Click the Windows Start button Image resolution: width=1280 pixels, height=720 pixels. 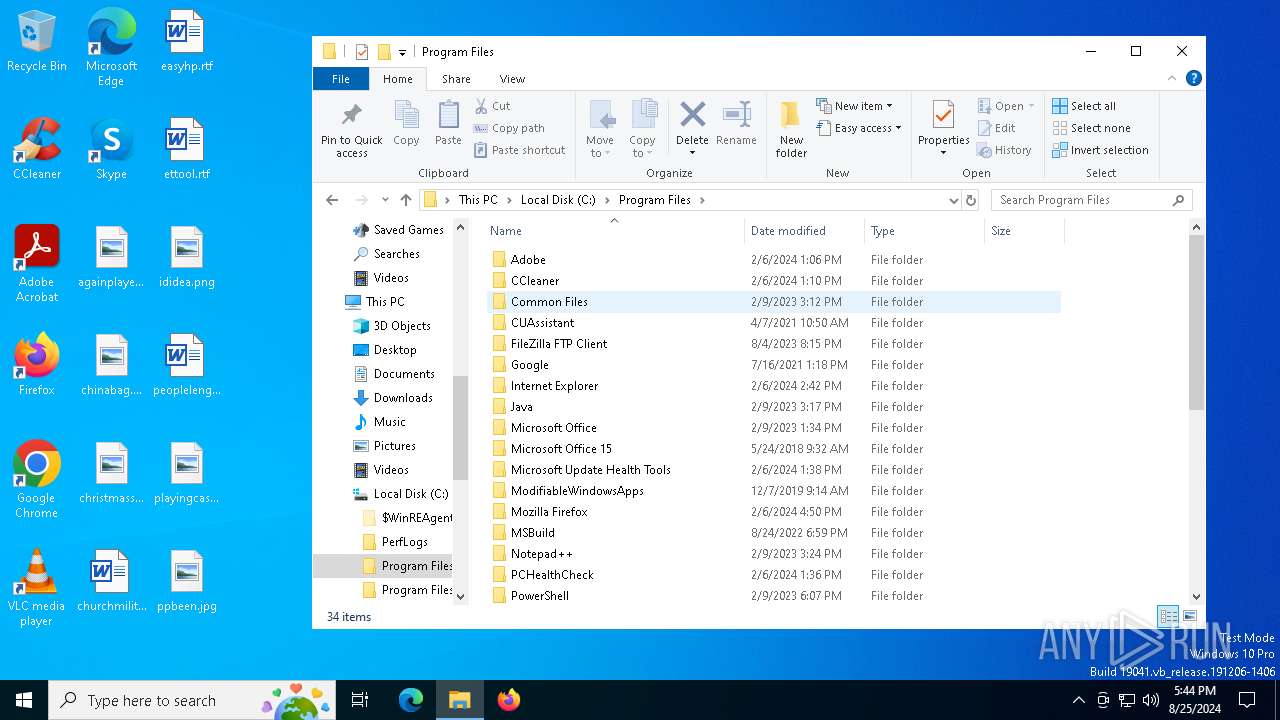click(24, 700)
